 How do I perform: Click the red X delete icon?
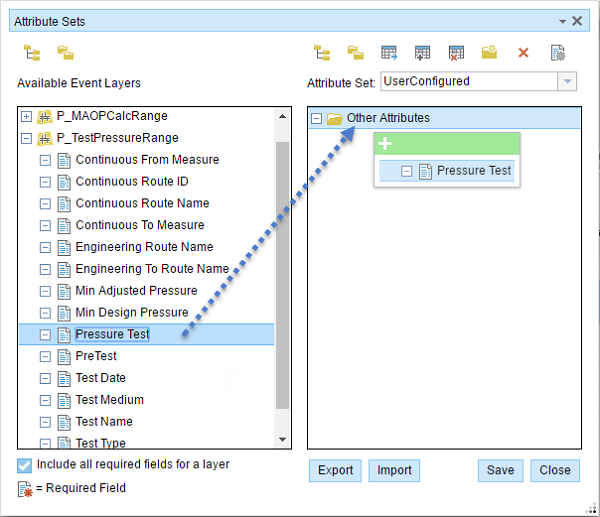[x=523, y=53]
